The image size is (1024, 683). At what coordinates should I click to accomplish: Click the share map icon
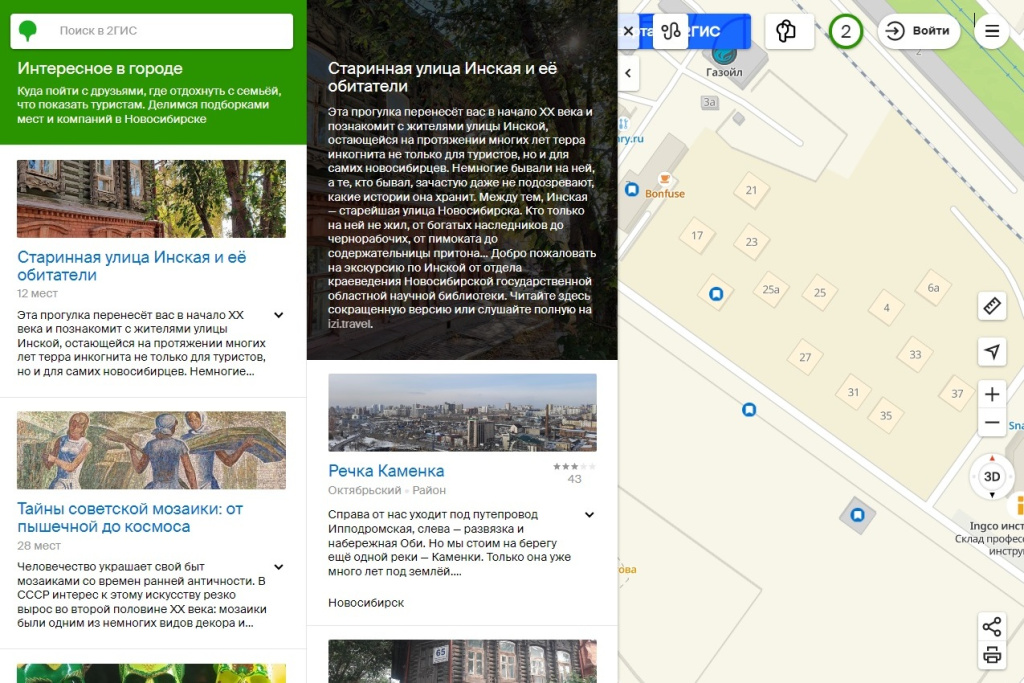pos(992,627)
